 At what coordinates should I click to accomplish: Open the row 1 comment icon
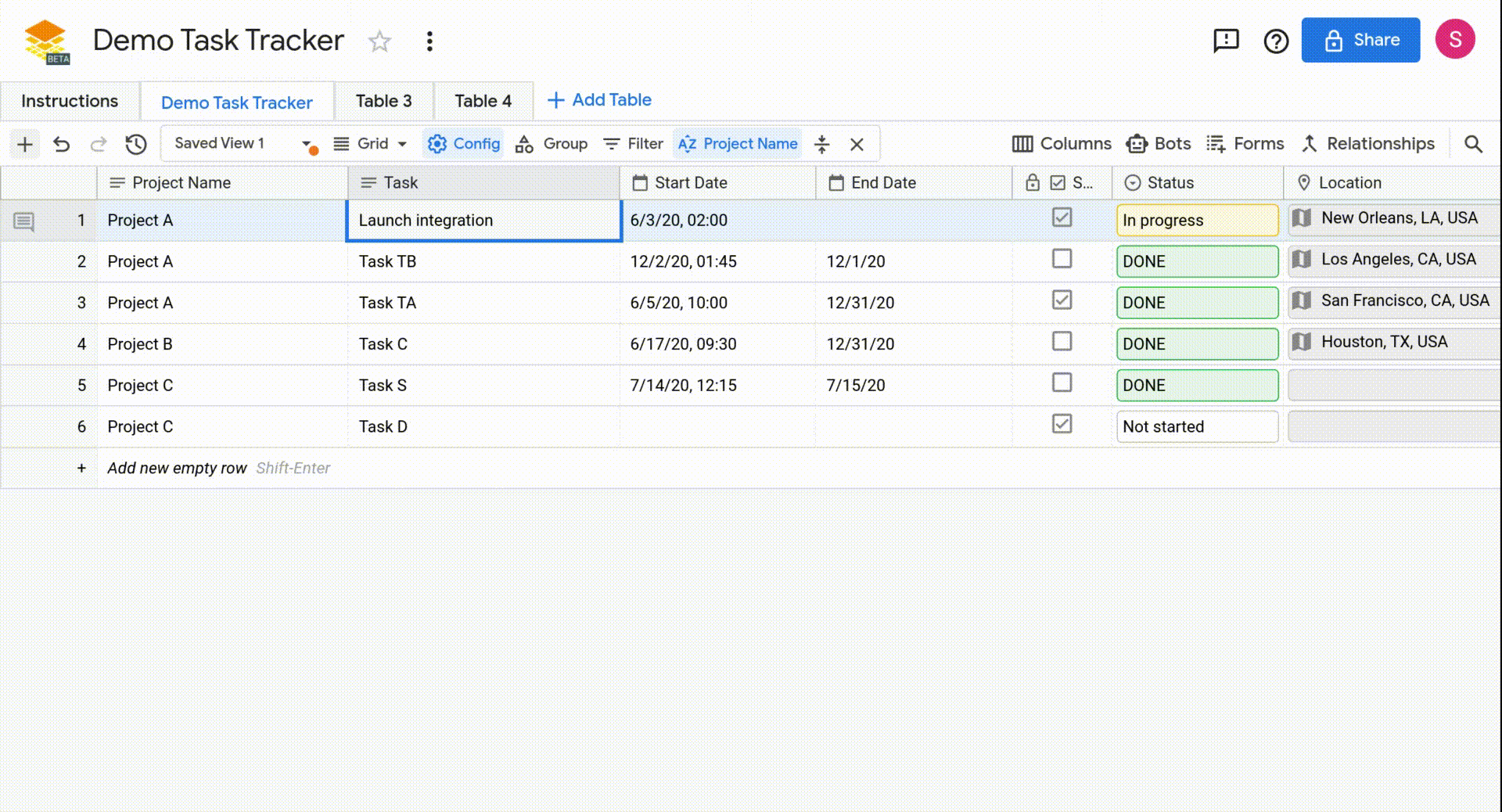click(x=24, y=222)
